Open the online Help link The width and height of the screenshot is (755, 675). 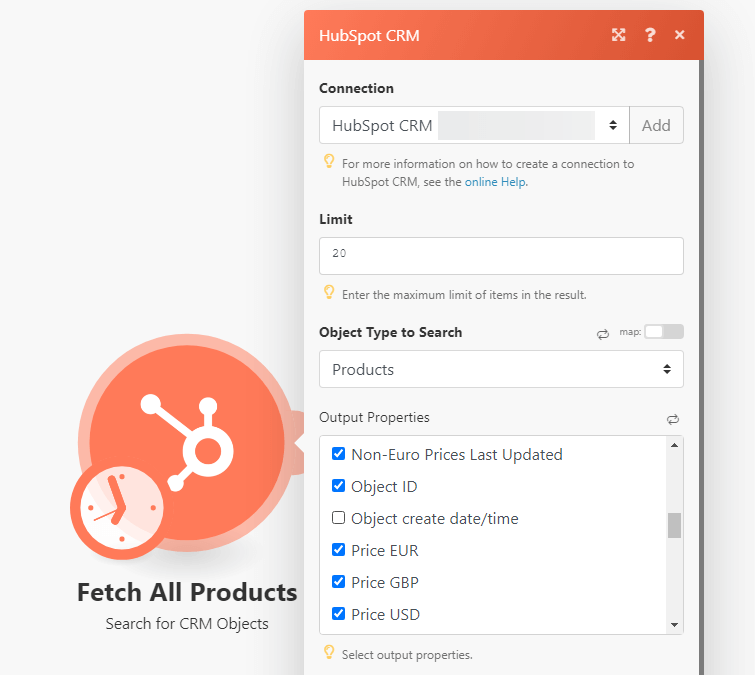click(495, 182)
